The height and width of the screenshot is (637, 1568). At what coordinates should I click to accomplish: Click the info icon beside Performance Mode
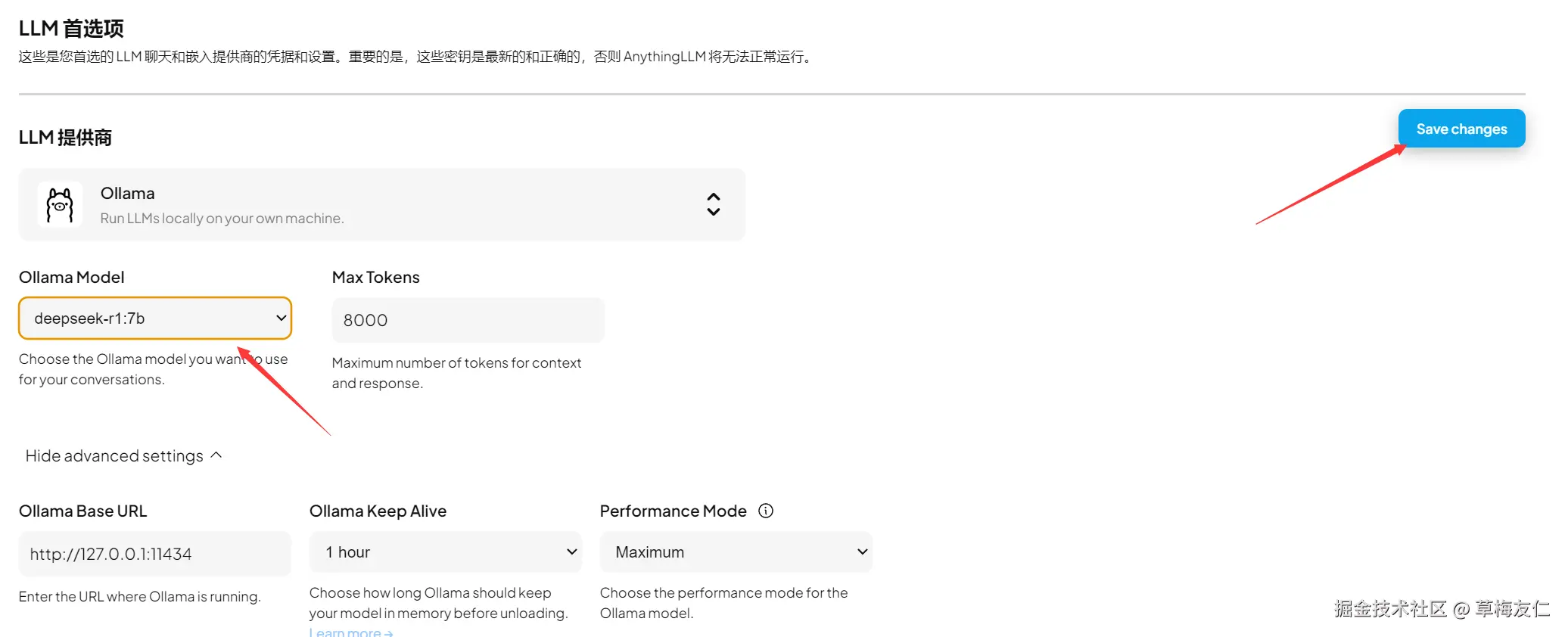(766, 511)
